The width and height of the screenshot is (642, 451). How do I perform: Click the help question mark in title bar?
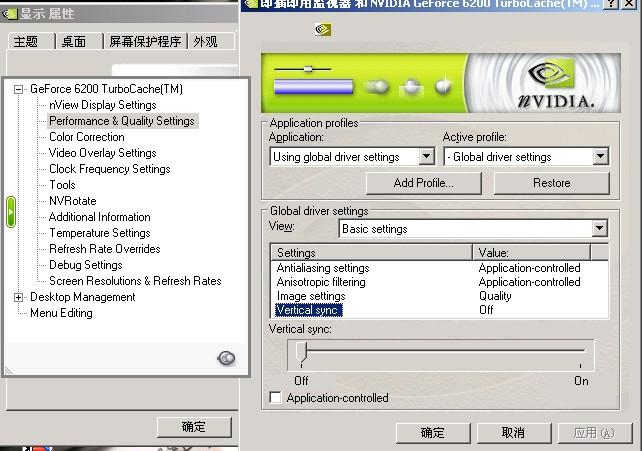[611, 4]
